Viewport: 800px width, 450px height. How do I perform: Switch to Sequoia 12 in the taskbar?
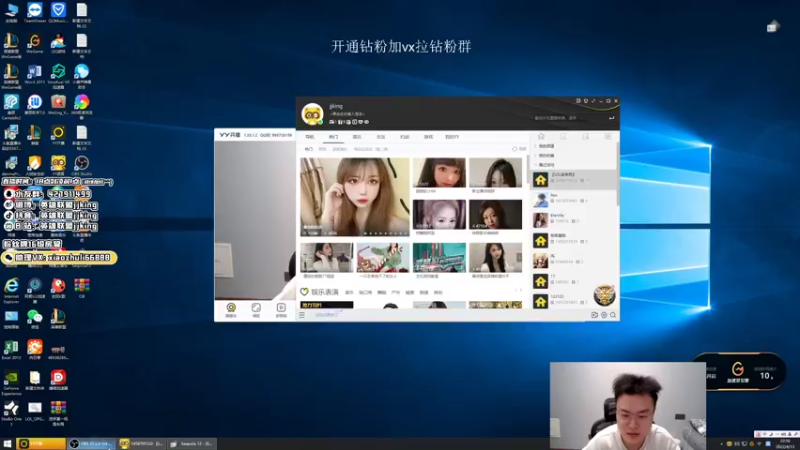(192, 444)
